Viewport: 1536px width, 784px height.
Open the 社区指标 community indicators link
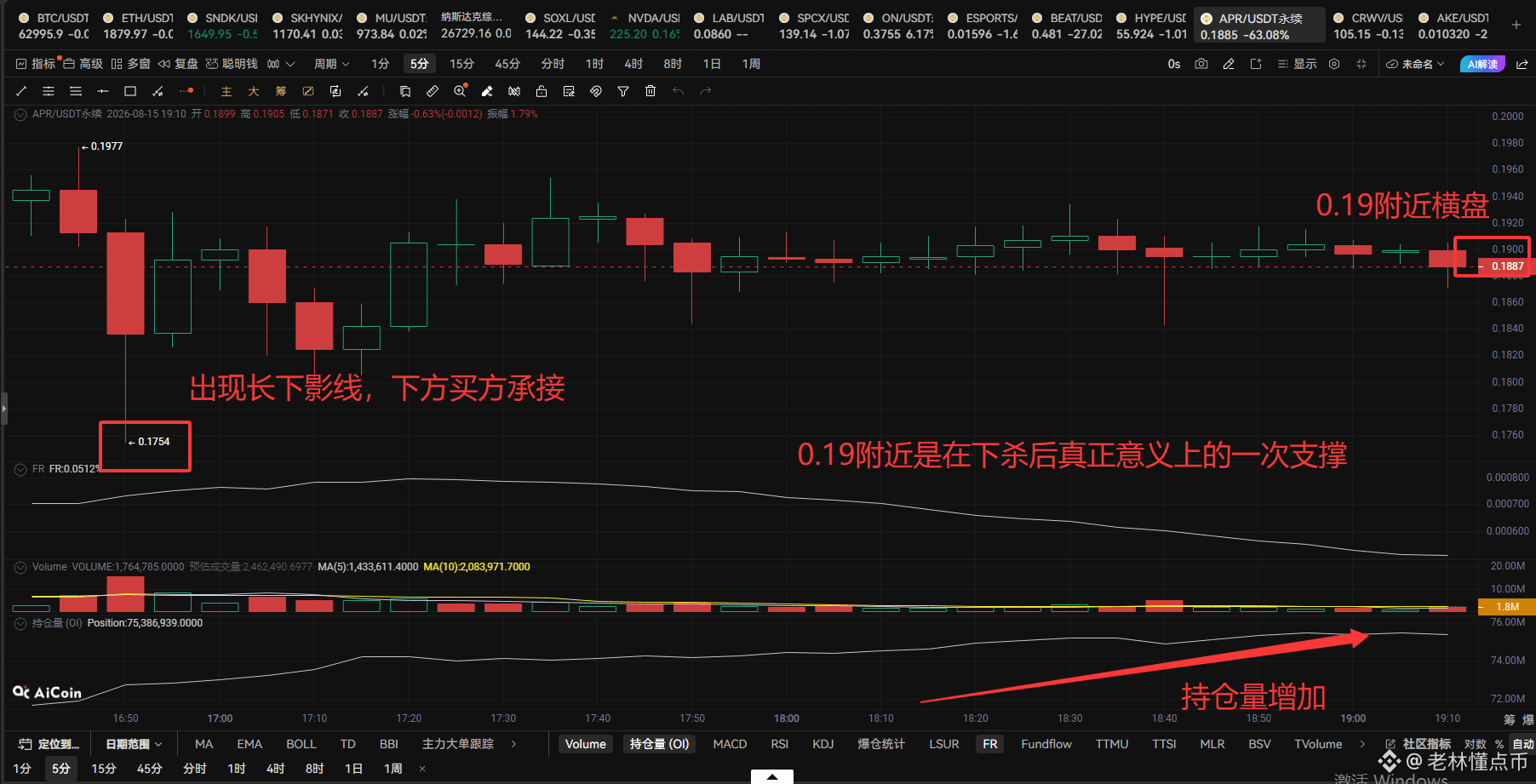pyautogui.click(x=1419, y=744)
